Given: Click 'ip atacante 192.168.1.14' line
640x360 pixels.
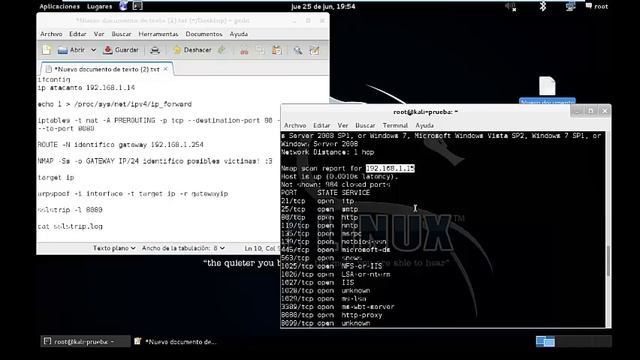Looking at the screenshot, I should [86, 88].
